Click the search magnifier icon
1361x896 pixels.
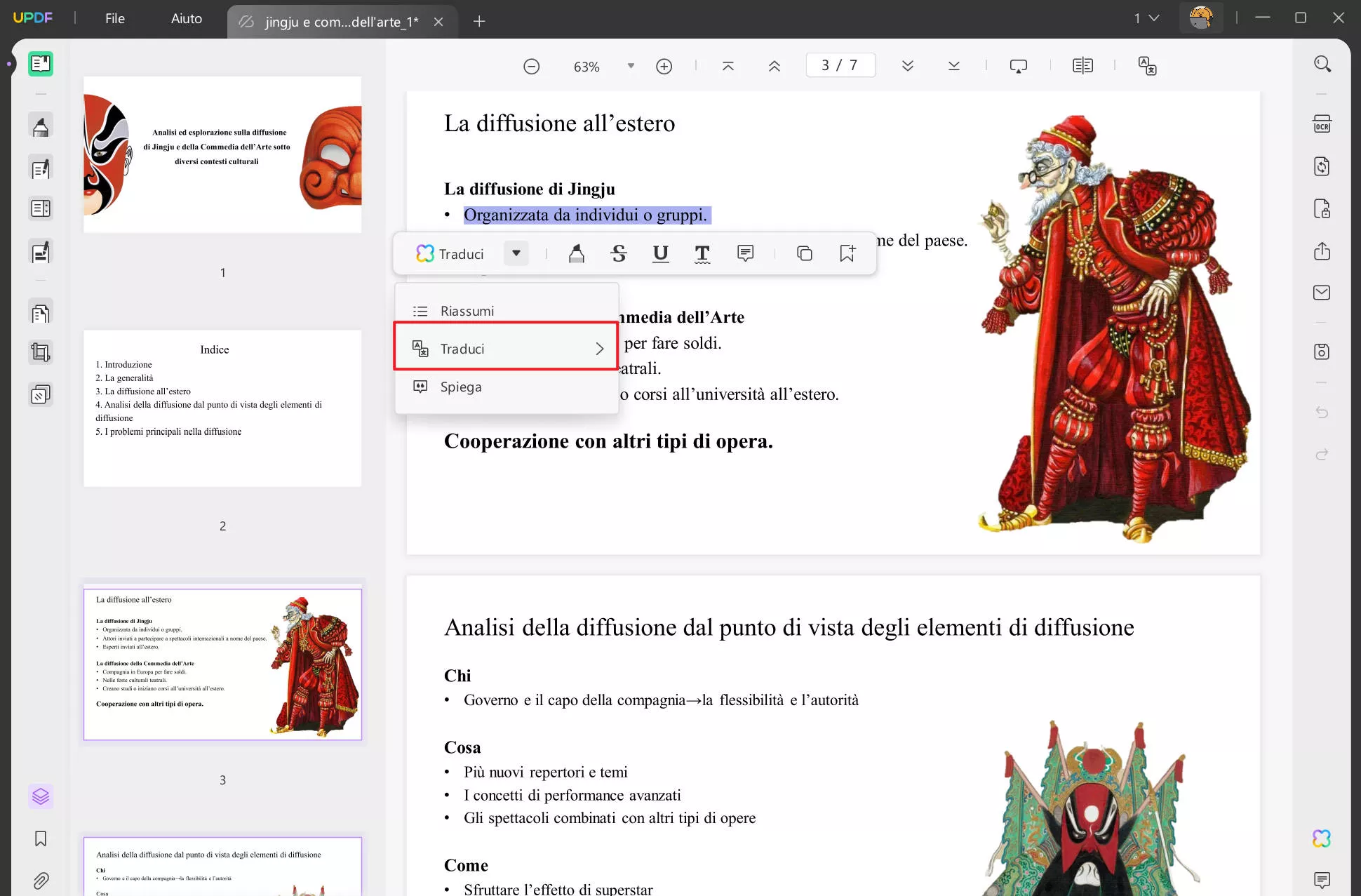[1322, 65]
